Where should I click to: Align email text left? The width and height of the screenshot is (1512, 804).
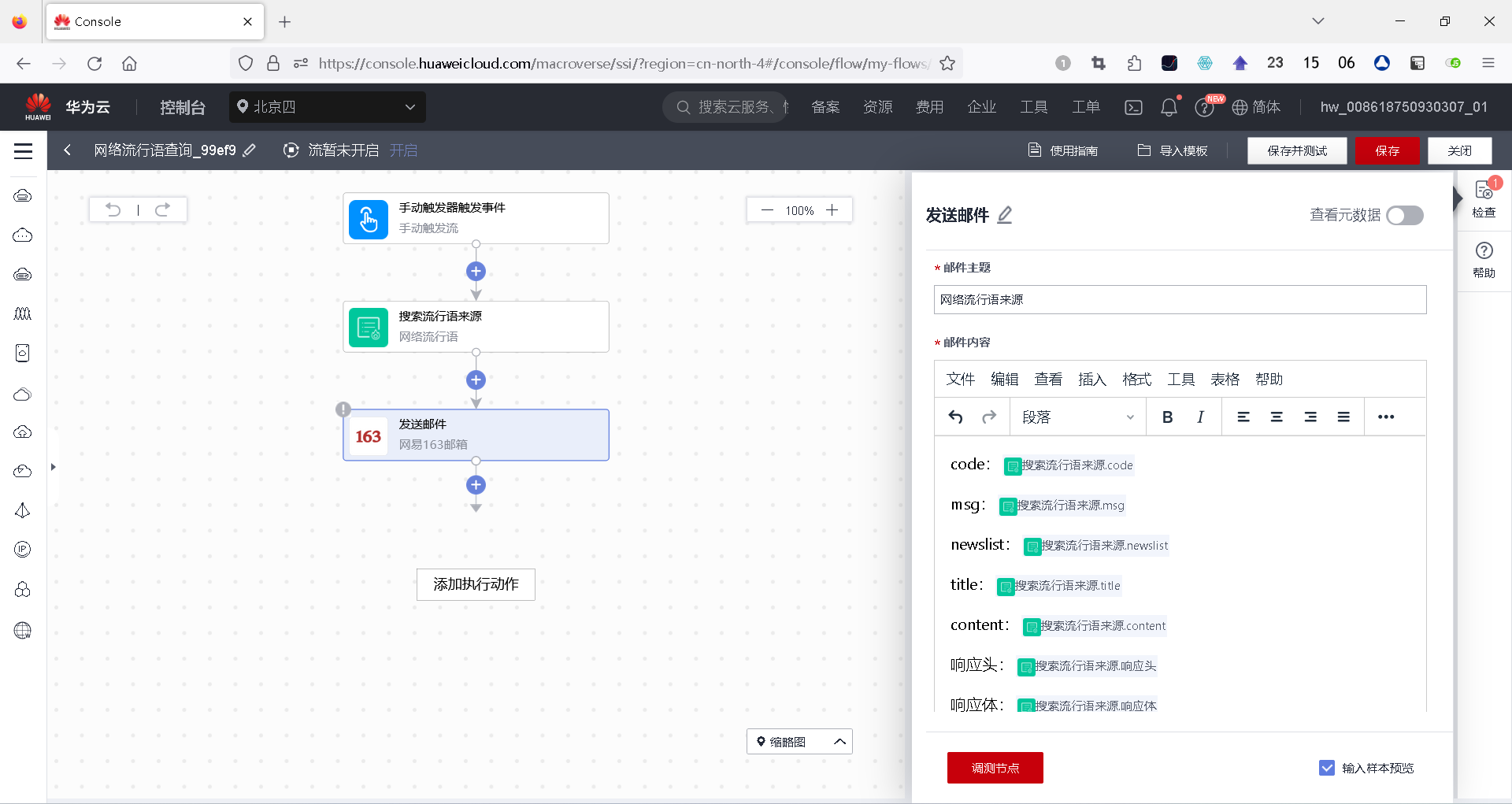1243,417
